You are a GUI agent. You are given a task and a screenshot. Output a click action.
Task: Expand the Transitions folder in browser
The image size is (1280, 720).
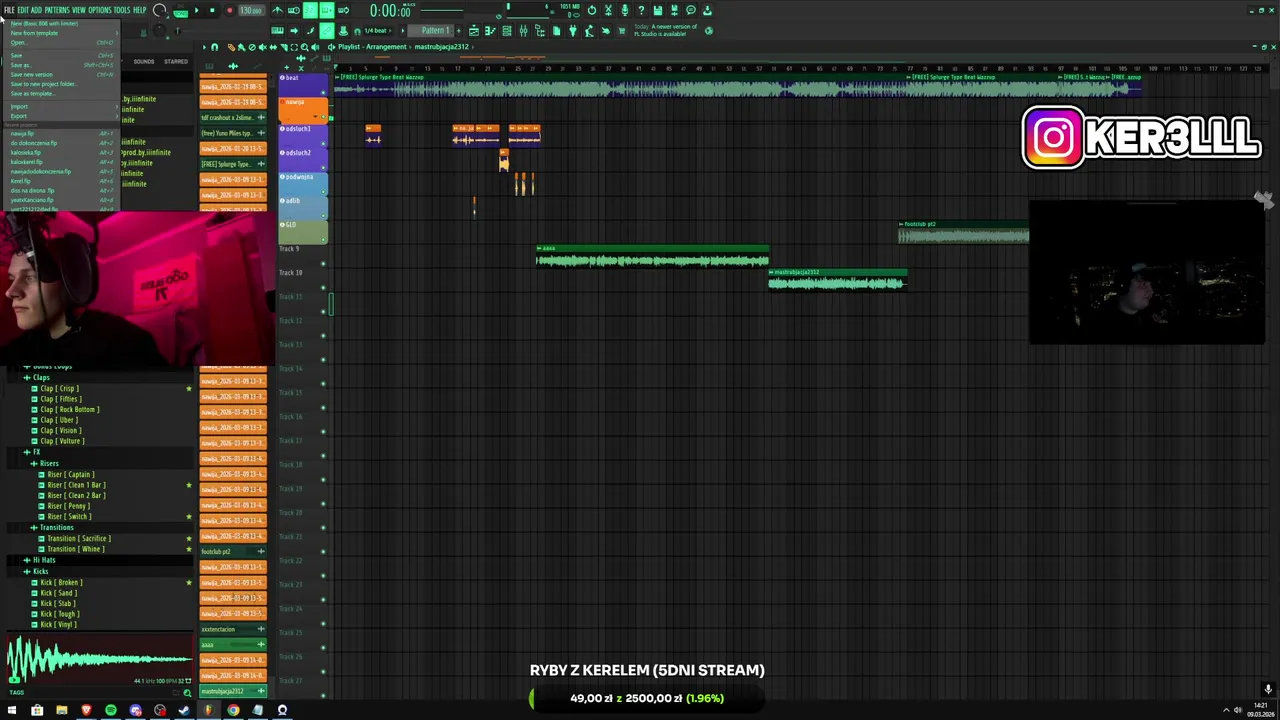(56, 527)
